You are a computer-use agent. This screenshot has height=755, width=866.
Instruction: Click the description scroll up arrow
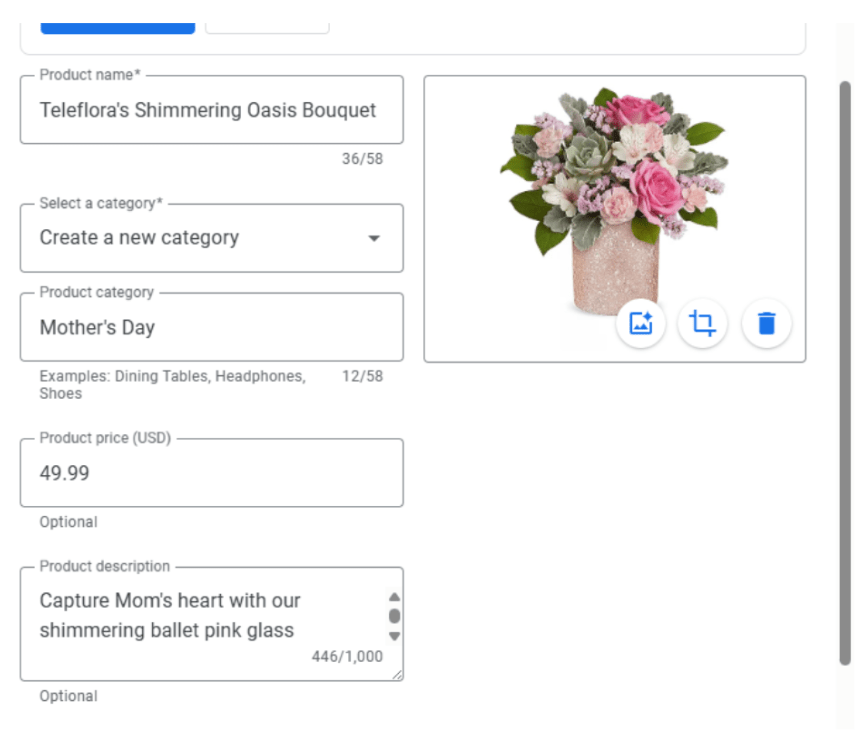(394, 596)
